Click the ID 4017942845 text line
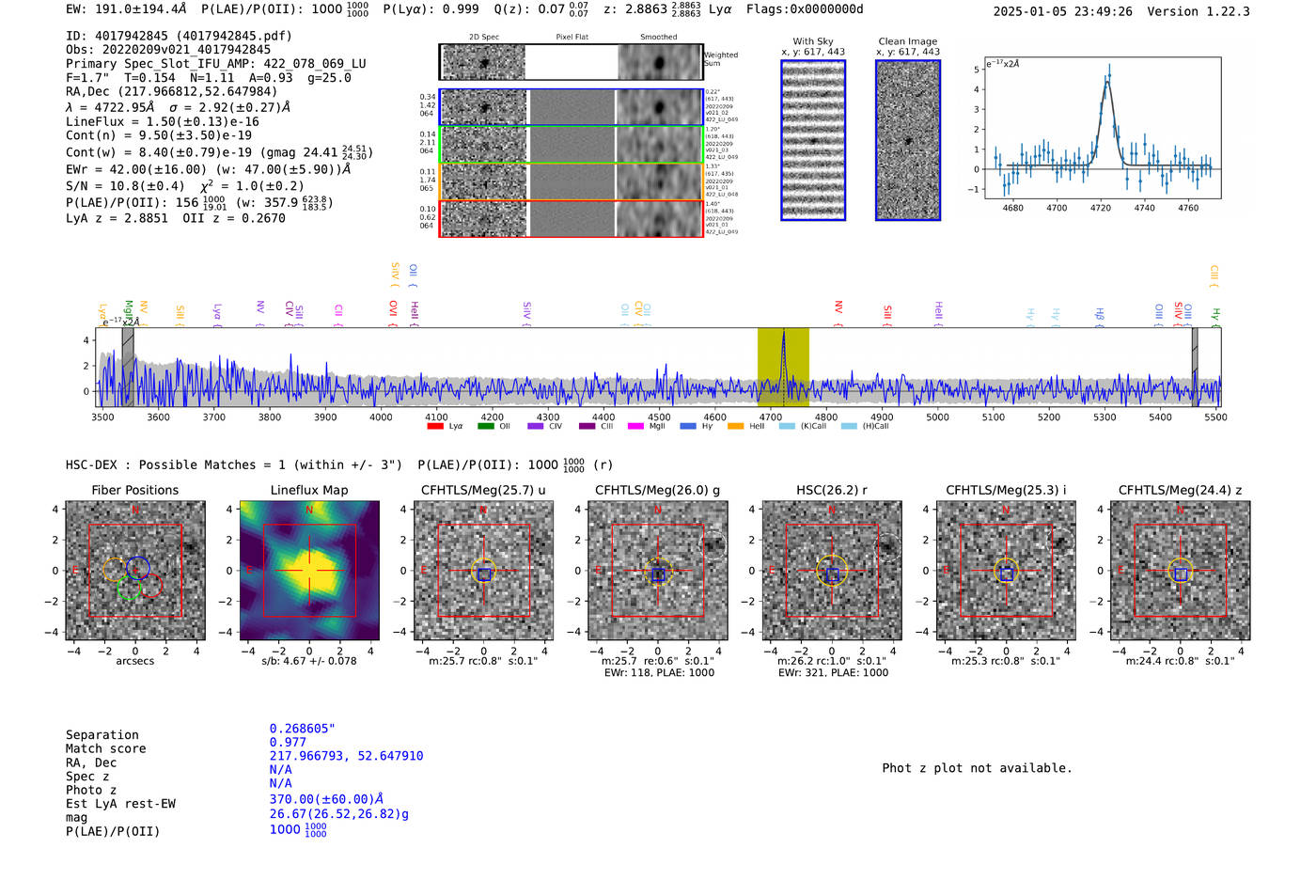 click(x=179, y=36)
